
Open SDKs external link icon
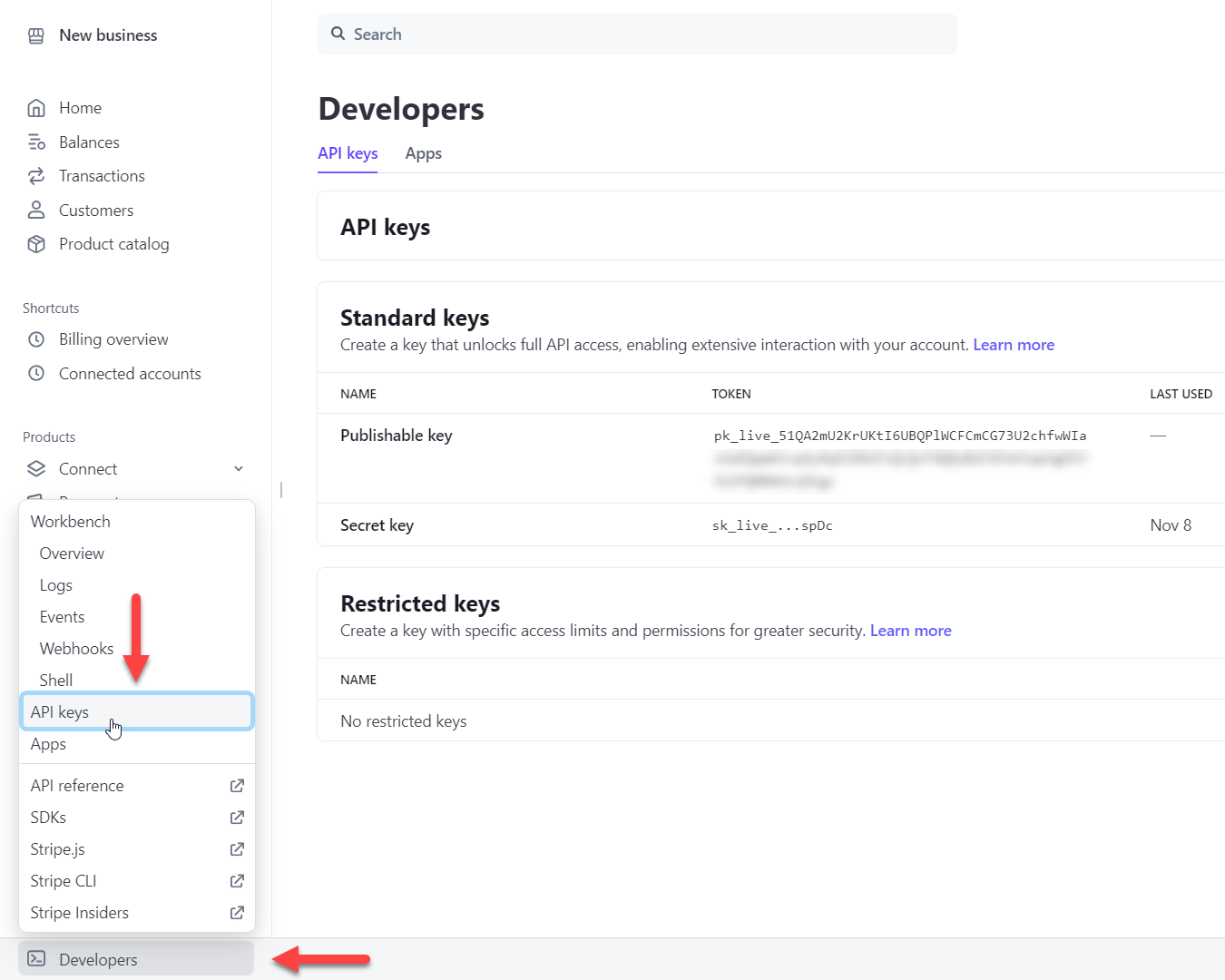coord(237,818)
